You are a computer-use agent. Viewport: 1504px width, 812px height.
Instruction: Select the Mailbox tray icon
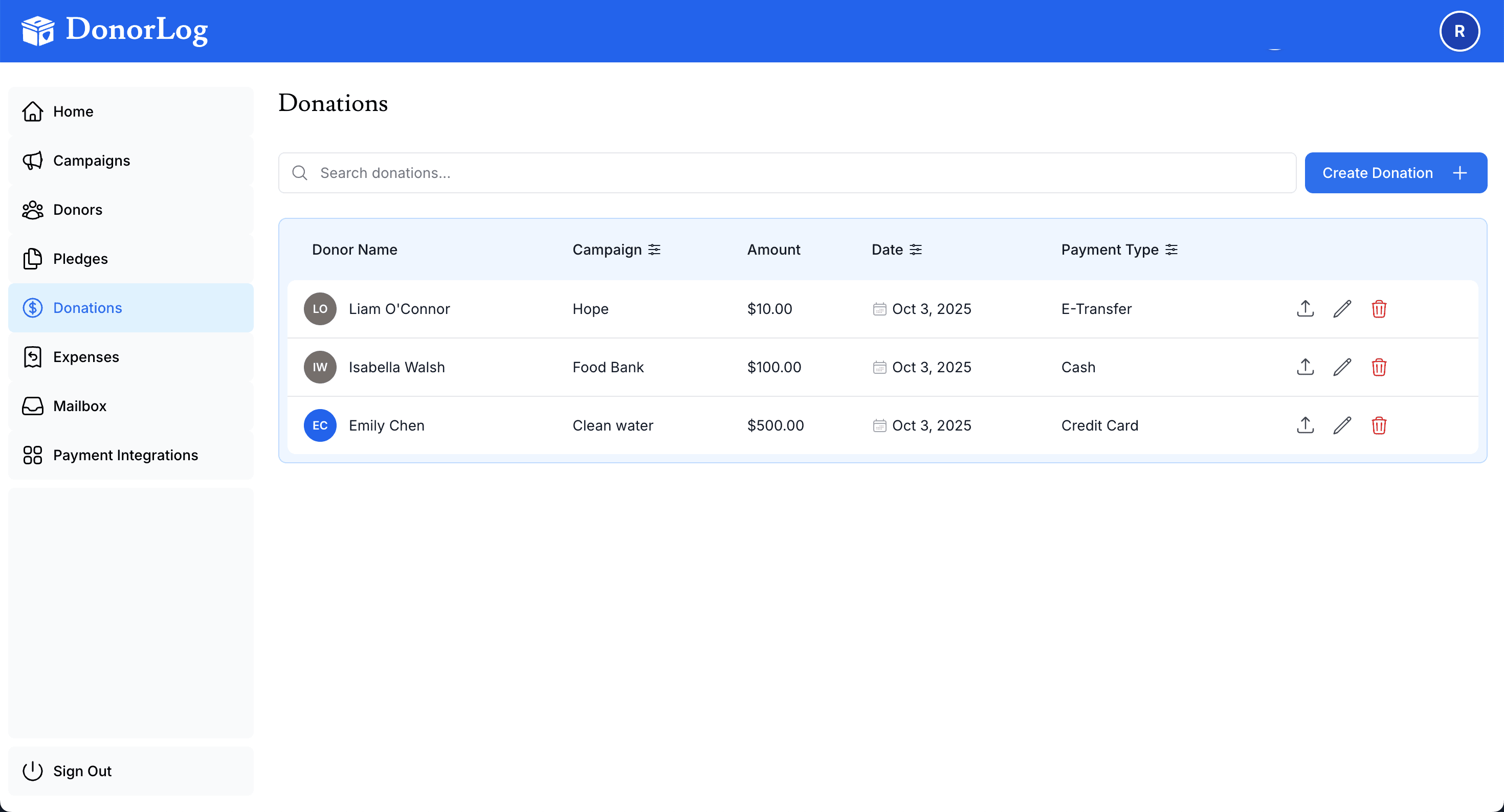click(33, 405)
